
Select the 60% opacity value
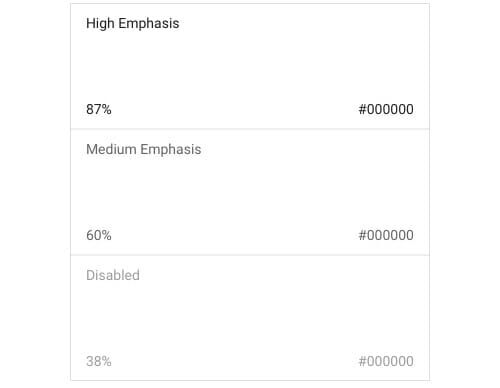tap(99, 235)
